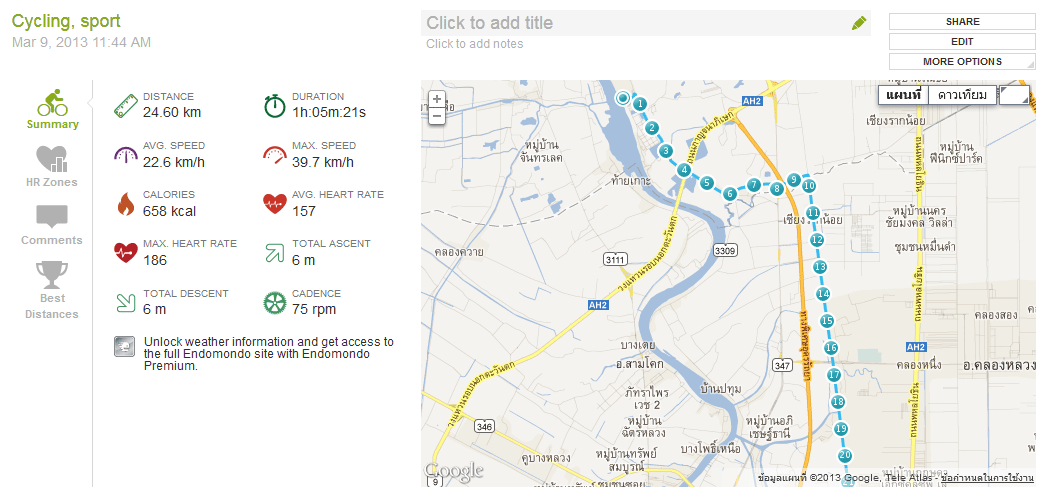1045x504 pixels.
Task: Show the Best Distances trophy tab
Action: [51, 290]
